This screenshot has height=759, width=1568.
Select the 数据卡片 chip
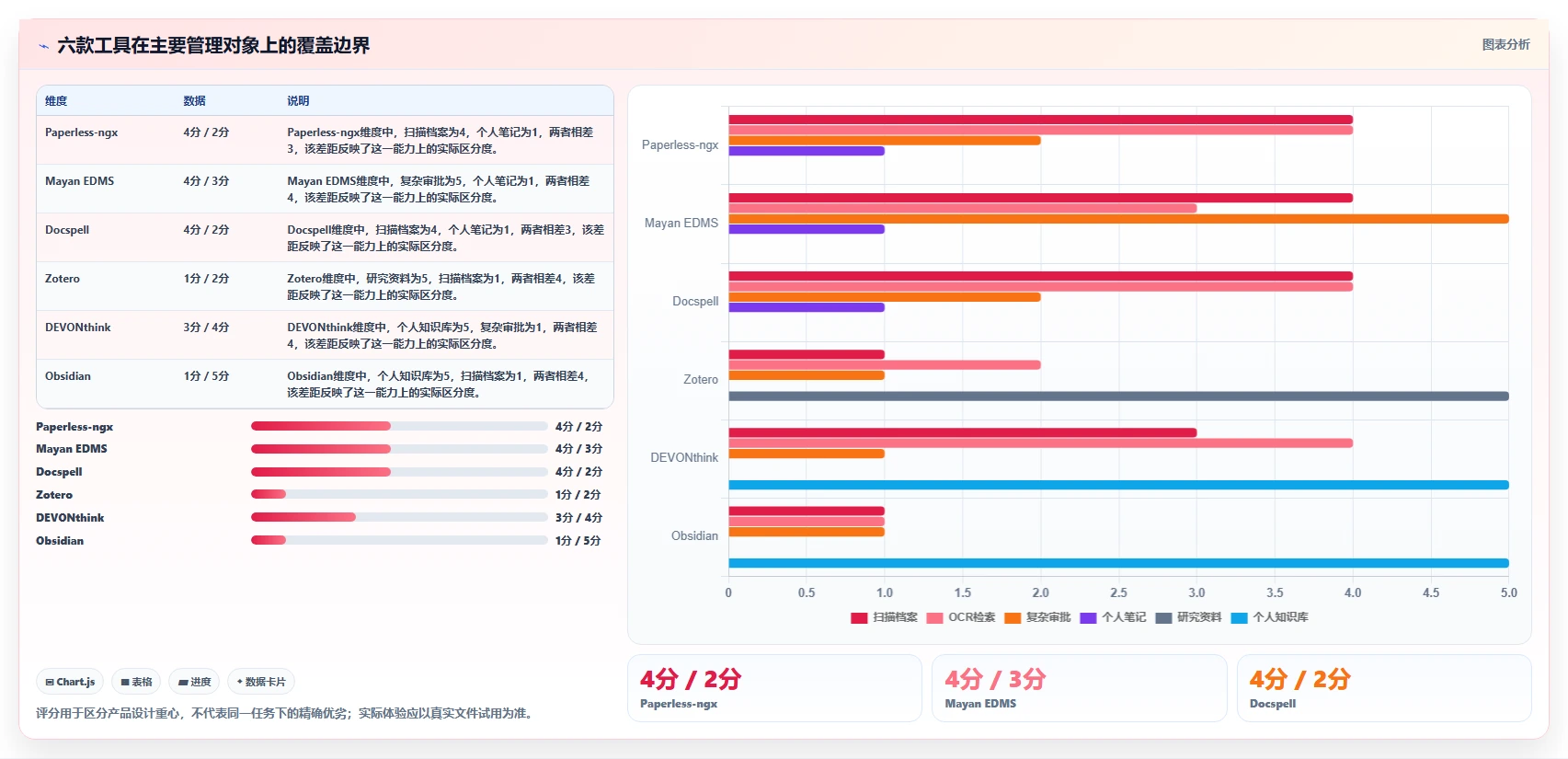coord(261,682)
